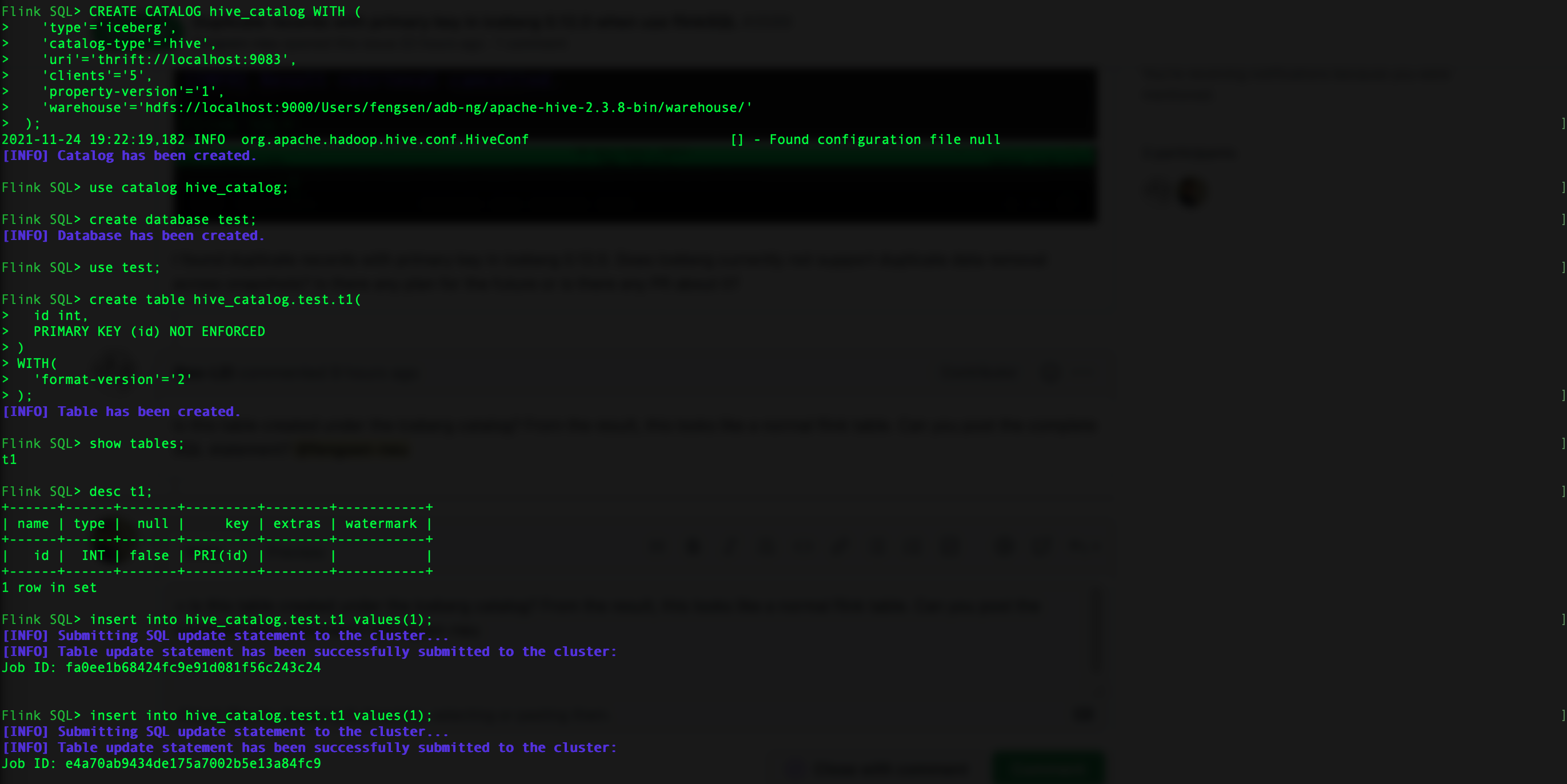Click the mark bracket beside the second insert command
The height and width of the screenshot is (784, 1567).
pos(1564,715)
